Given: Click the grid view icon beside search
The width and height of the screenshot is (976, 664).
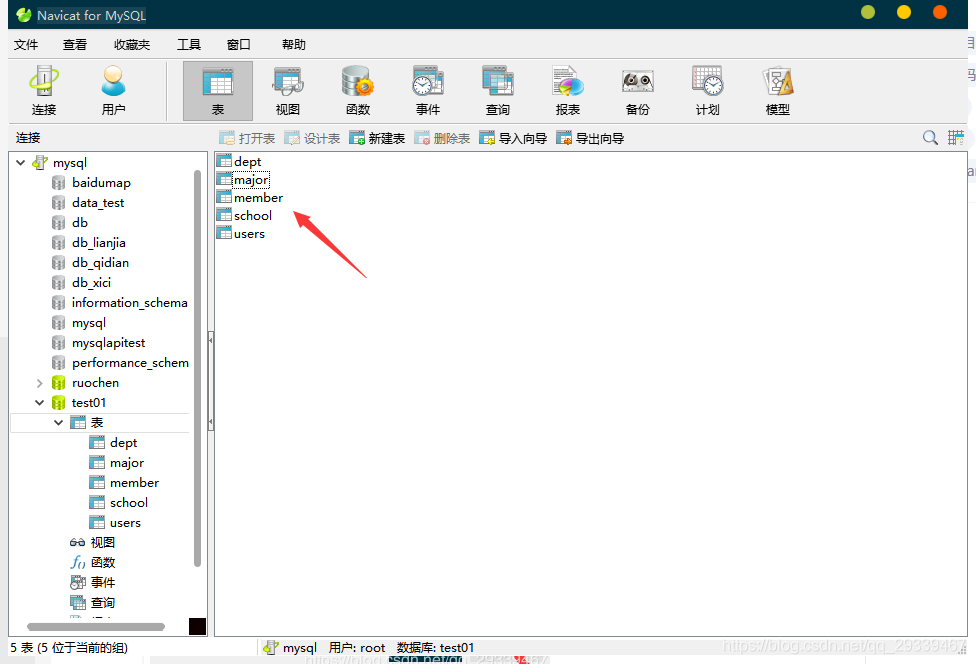Looking at the screenshot, I should coord(955,138).
